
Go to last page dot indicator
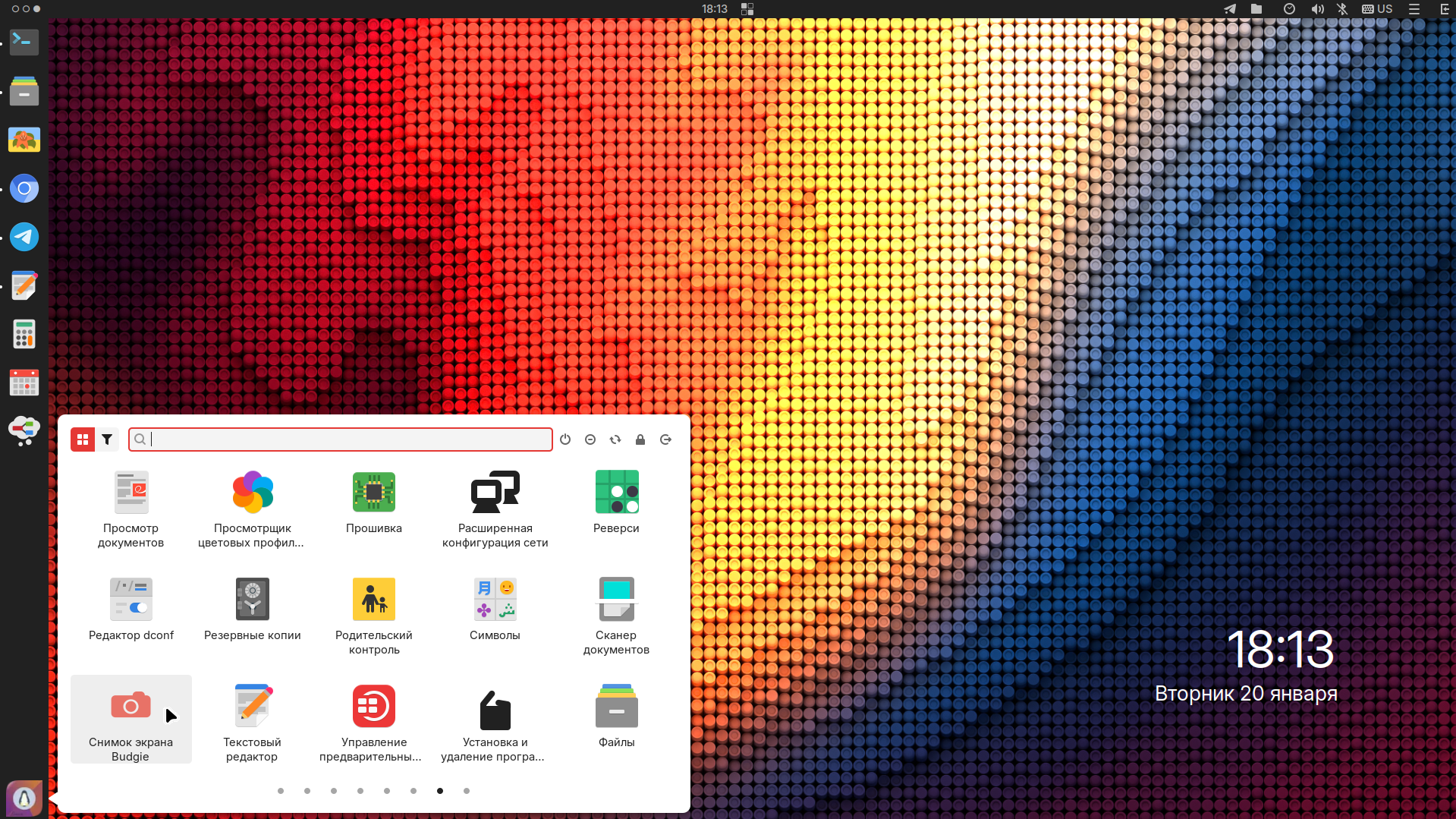[467, 791]
